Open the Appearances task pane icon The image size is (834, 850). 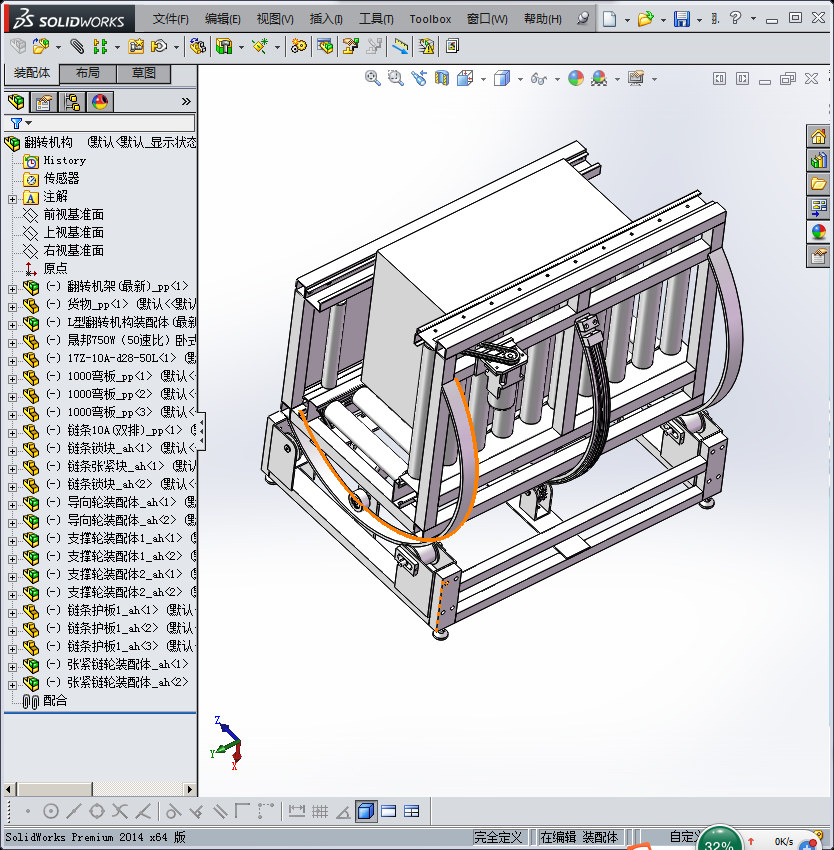point(818,232)
